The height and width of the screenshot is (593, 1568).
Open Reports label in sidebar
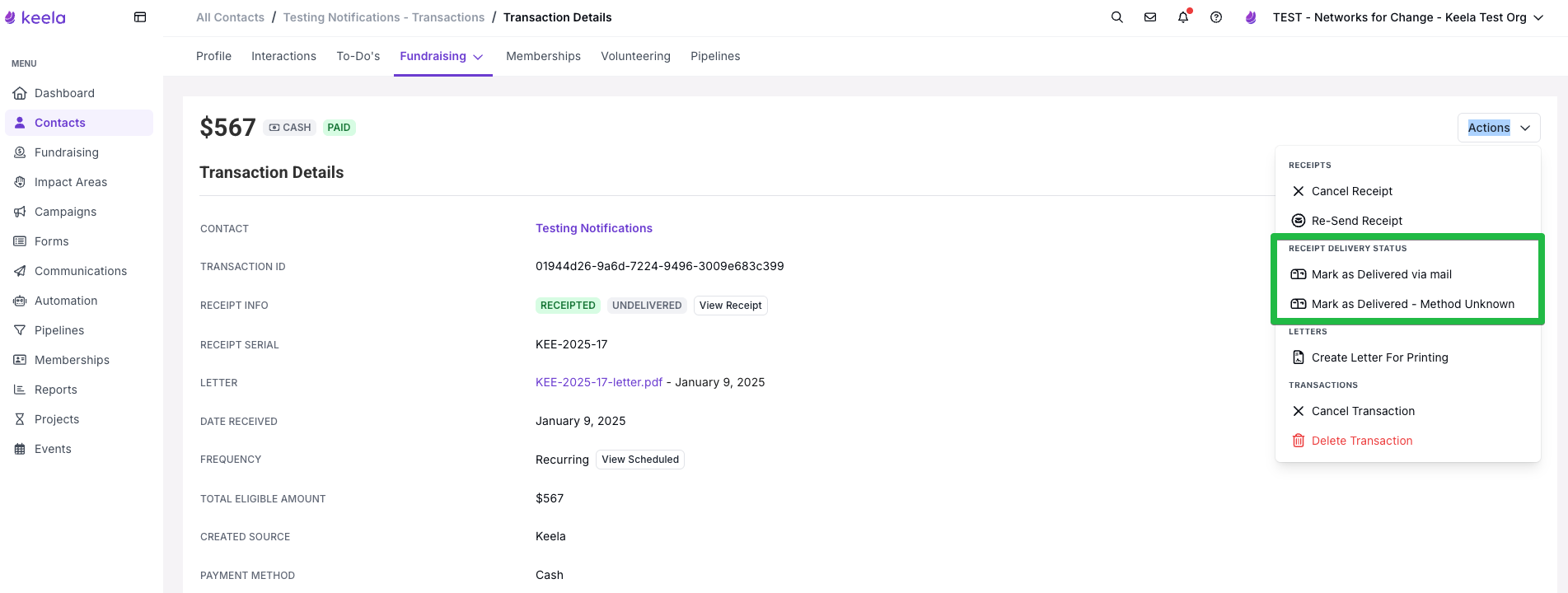tap(56, 390)
